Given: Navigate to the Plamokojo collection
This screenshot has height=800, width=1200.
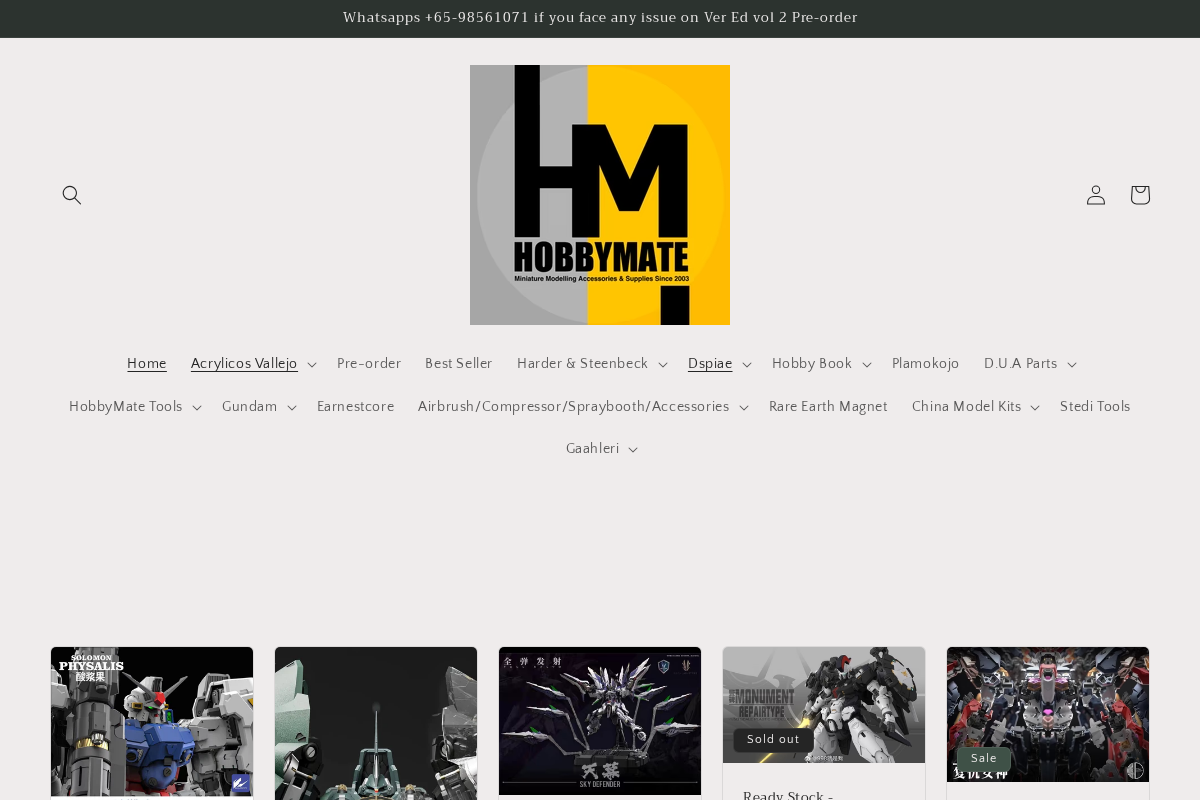Looking at the screenshot, I should [926, 364].
